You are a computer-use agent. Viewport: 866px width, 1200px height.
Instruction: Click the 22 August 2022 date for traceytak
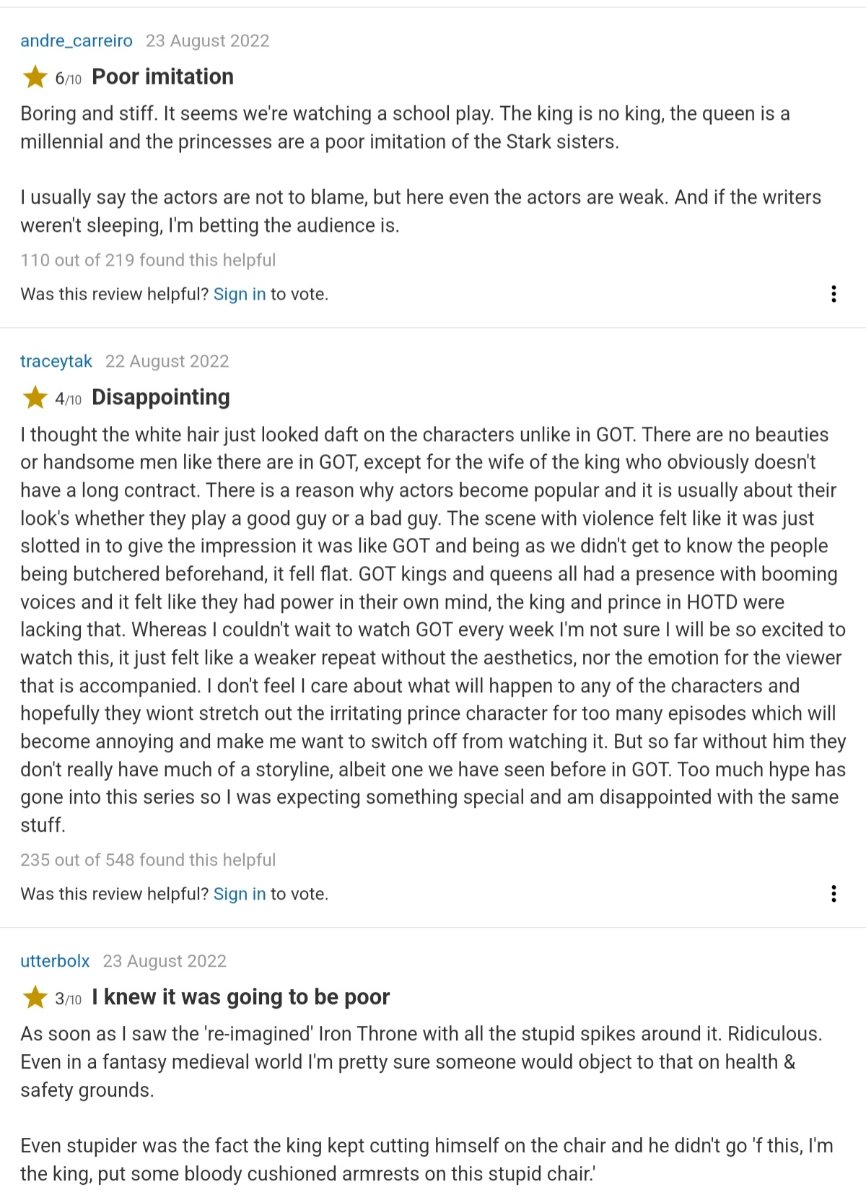167,361
